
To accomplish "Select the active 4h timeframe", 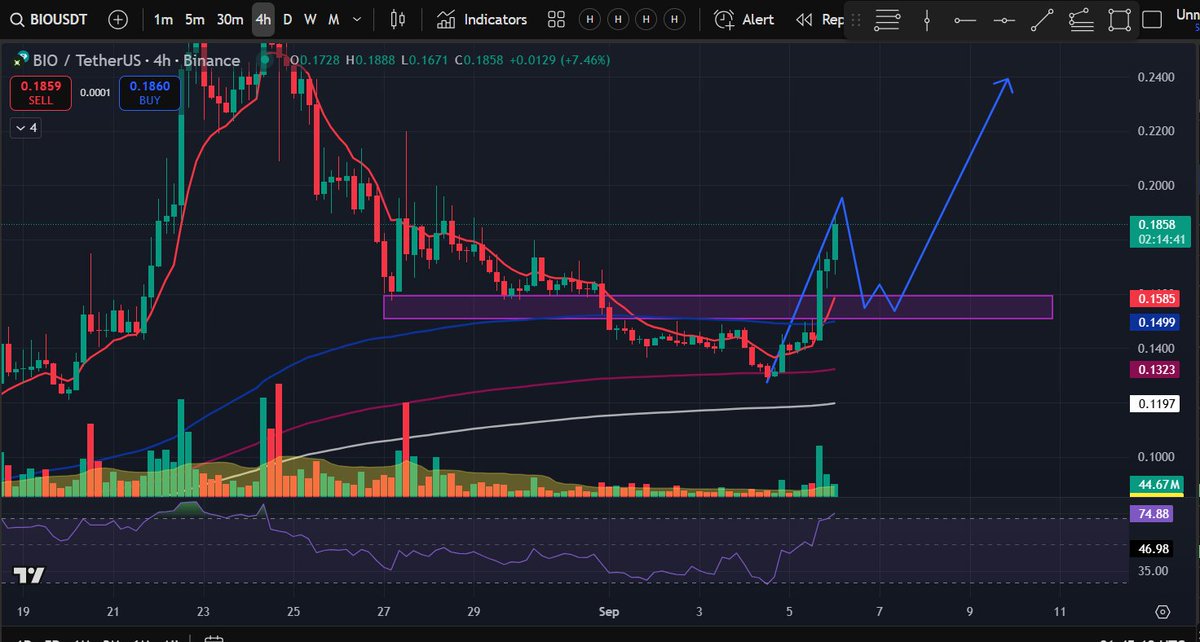I will (263, 19).
